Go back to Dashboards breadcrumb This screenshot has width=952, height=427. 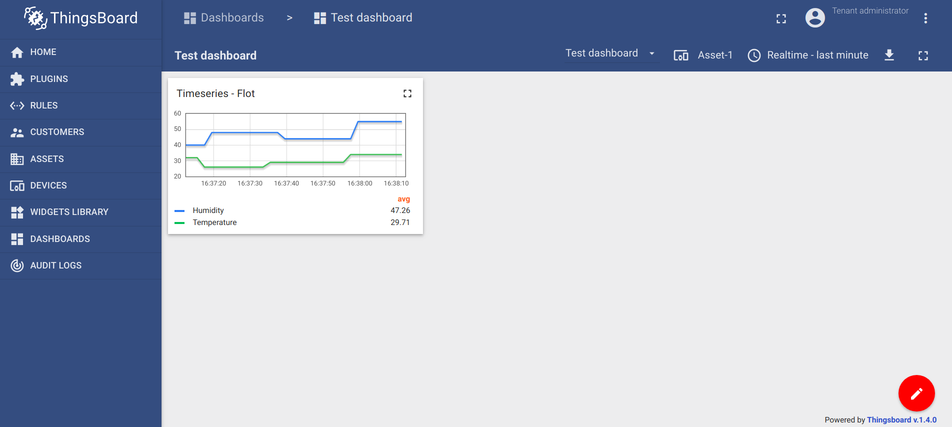pyautogui.click(x=224, y=18)
